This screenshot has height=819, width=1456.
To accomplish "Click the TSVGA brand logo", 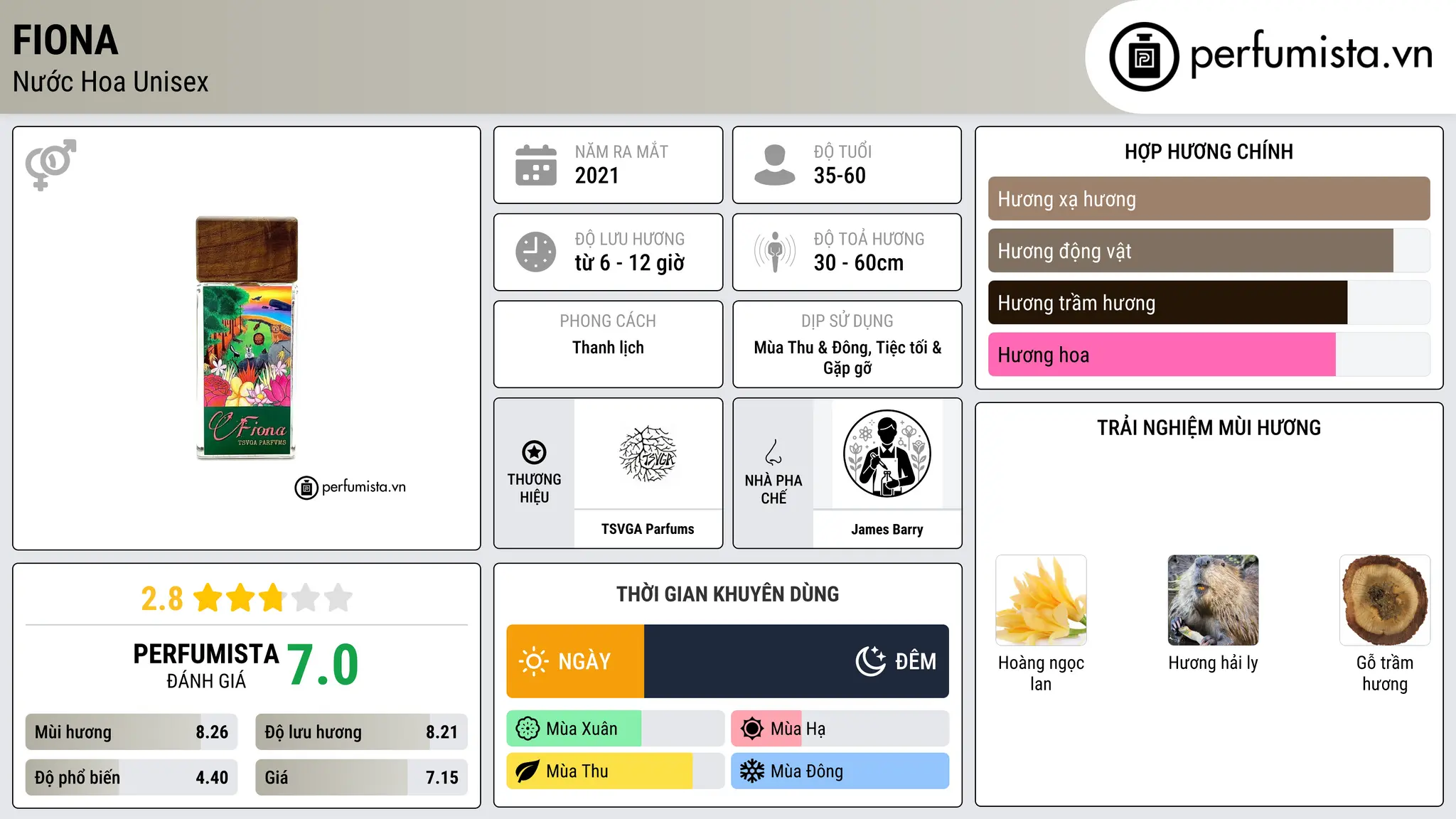I will coord(648,454).
